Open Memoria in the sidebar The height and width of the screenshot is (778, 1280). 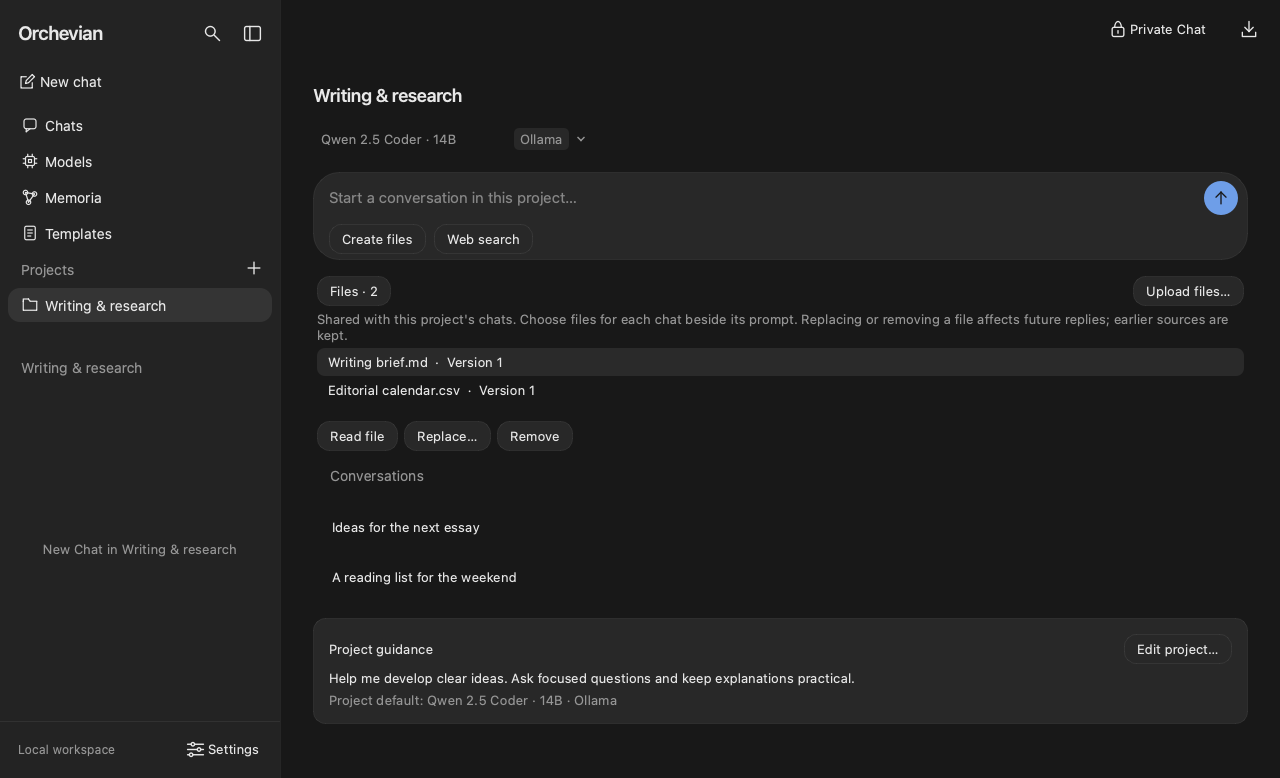click(140, 197)
